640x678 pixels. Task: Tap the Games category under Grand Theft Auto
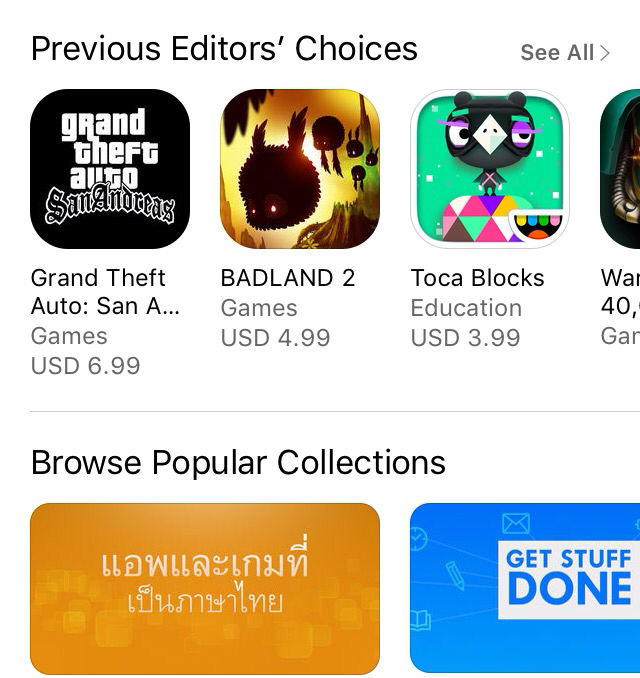point(69,336)
